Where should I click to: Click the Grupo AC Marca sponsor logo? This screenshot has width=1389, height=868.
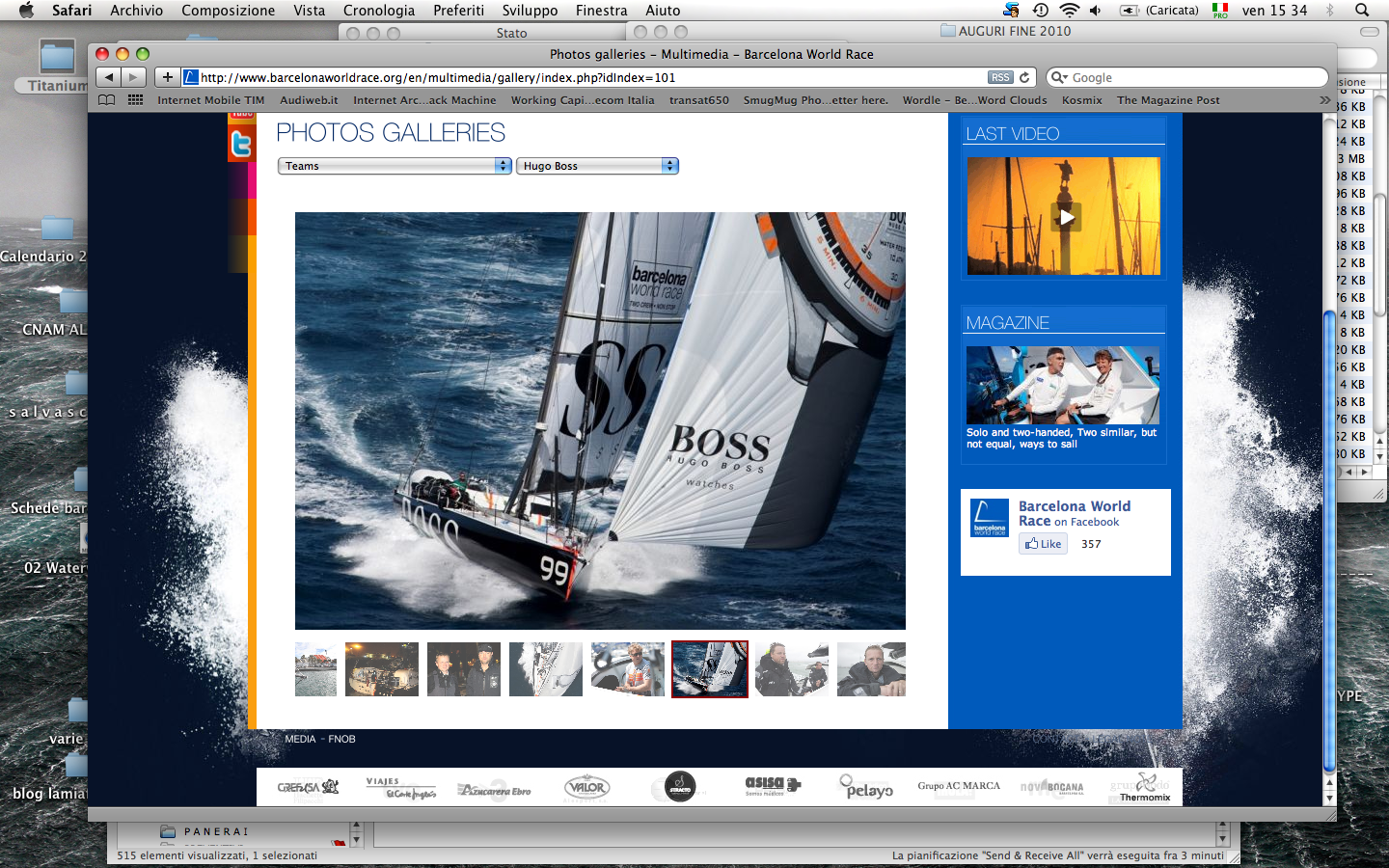[959, 786]
